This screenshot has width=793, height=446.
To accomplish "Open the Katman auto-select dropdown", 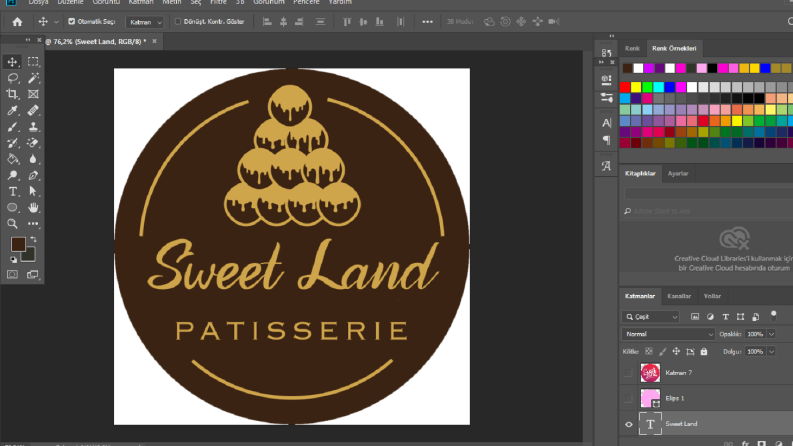I will pos(144,22).
